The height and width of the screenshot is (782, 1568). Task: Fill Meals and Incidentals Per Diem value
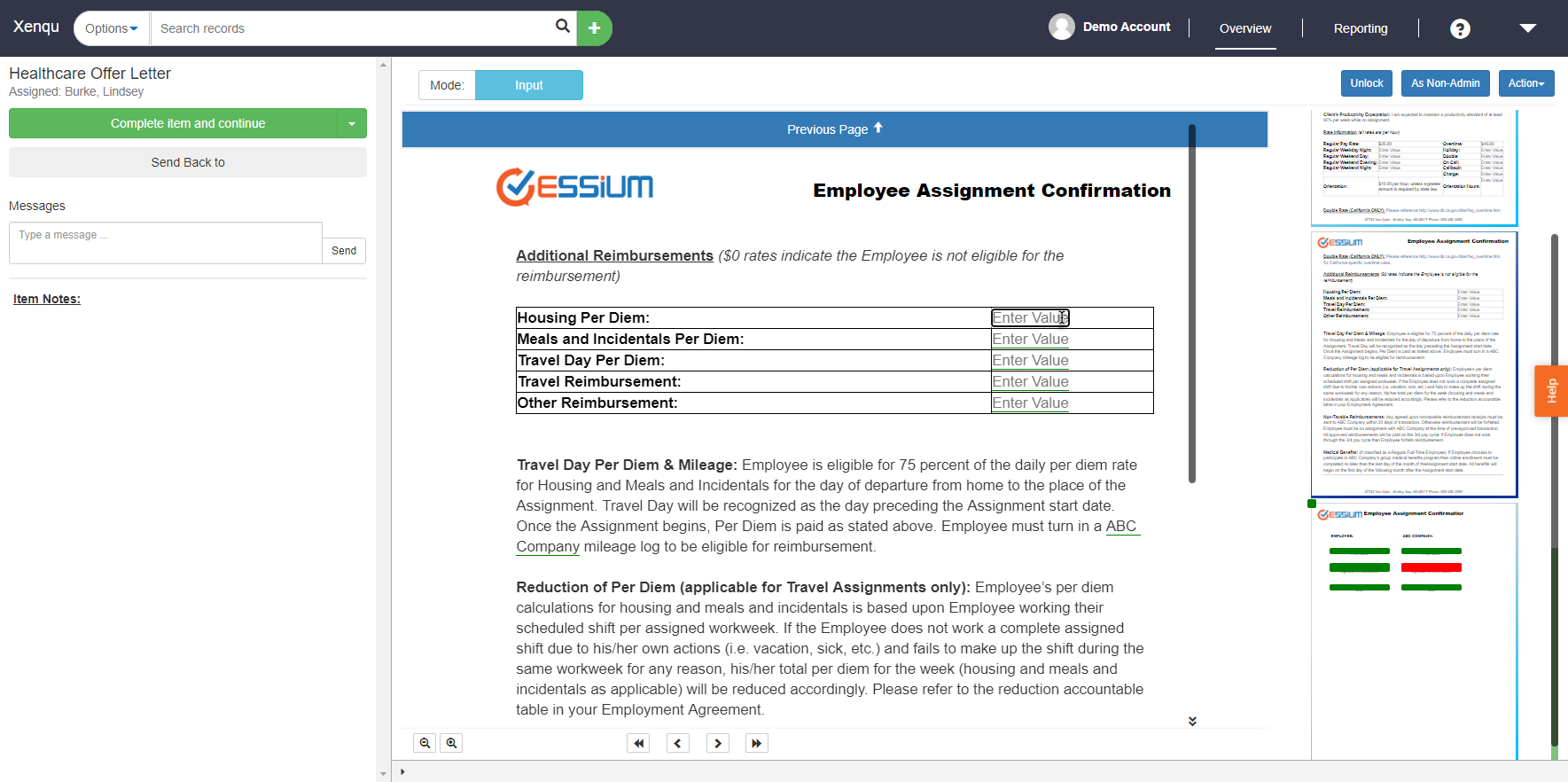tap(1030, 339)
